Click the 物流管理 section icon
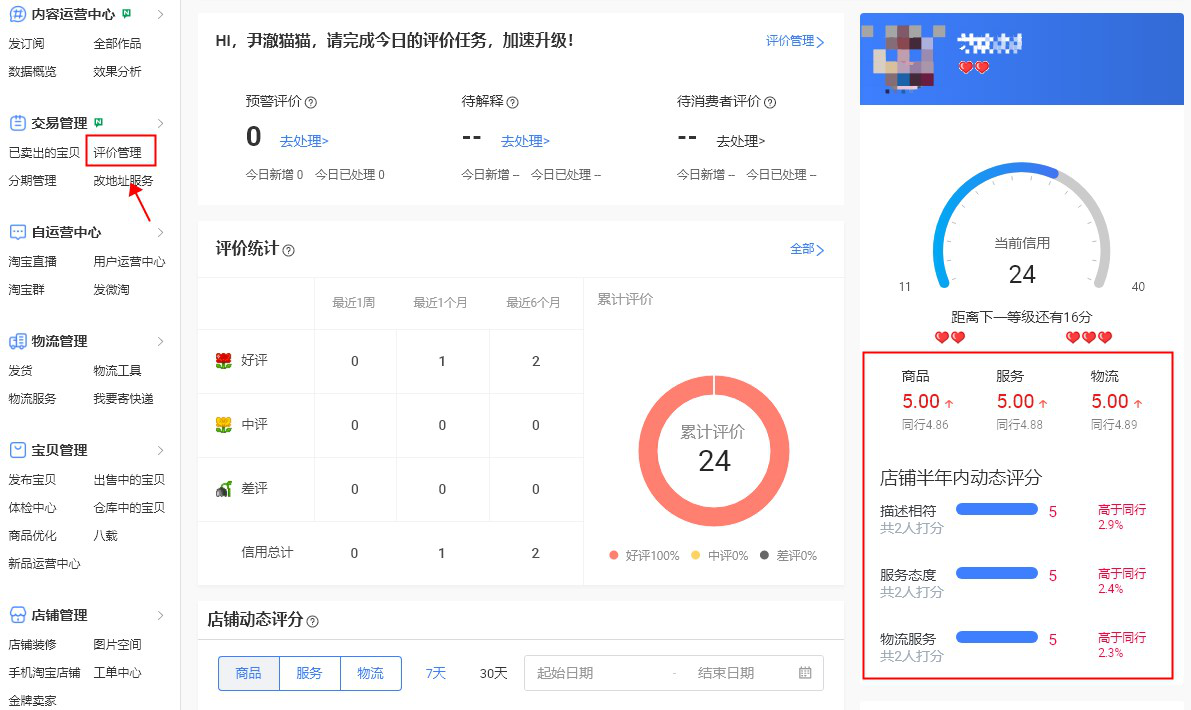 [17, 341]
